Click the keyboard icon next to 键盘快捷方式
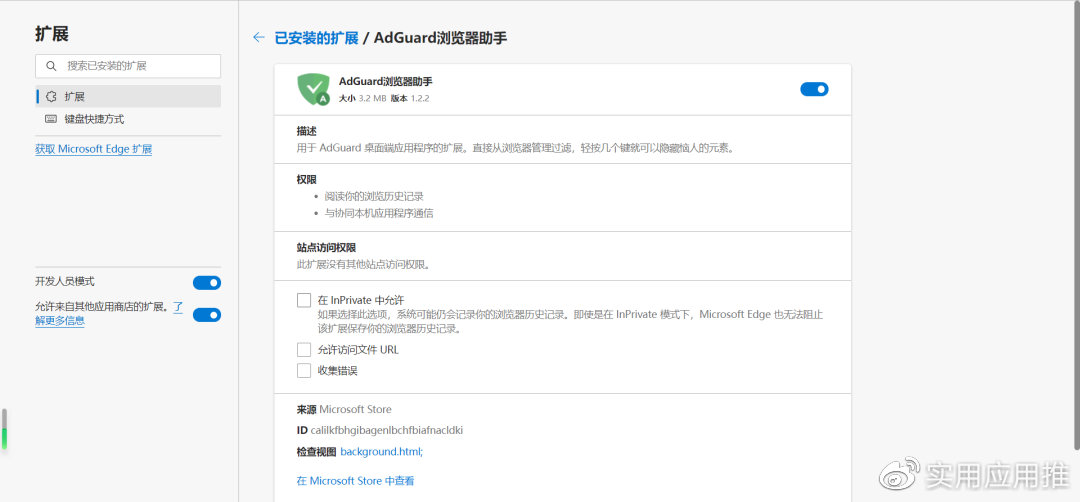The image size is (1080, 502). click(x=51, y=119)
